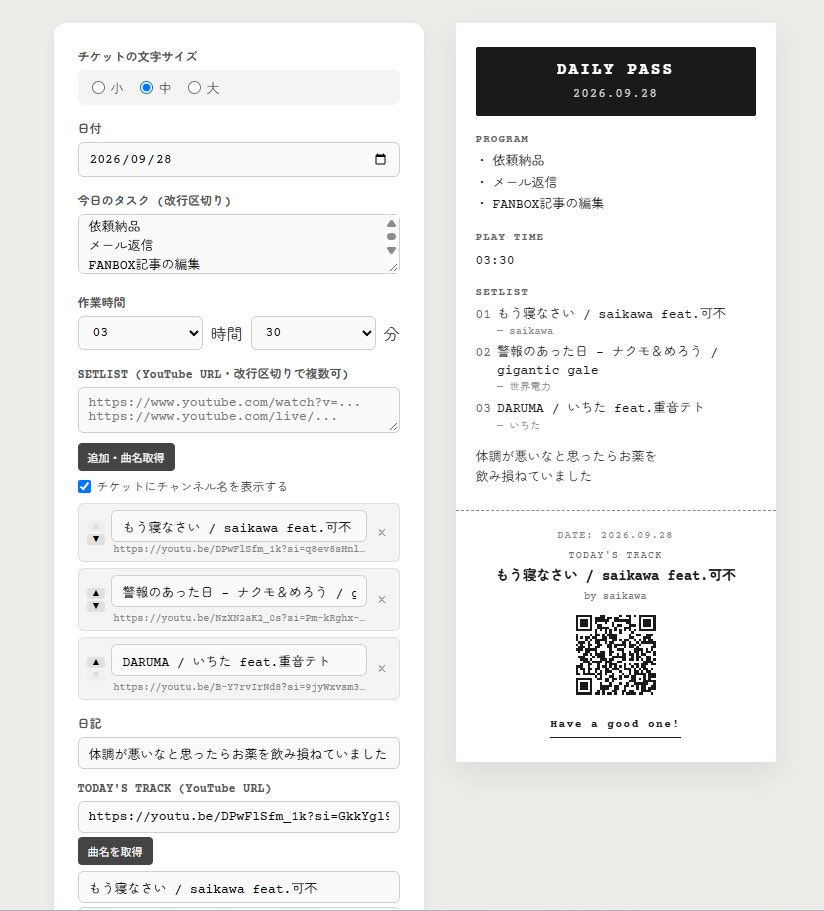Move DARUMA track up with arrow

(x=96, y=662)
